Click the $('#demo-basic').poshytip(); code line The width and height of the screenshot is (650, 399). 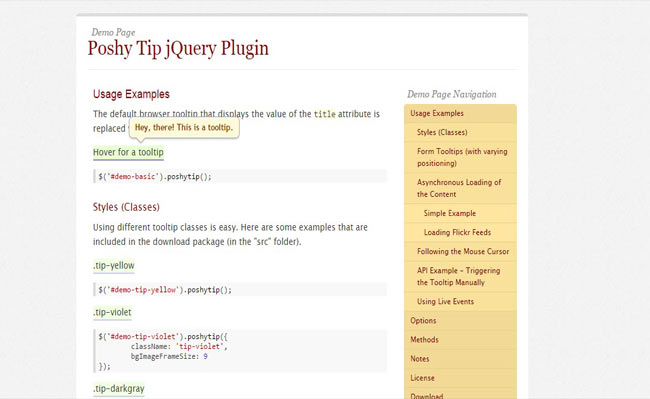pos(155,177)
